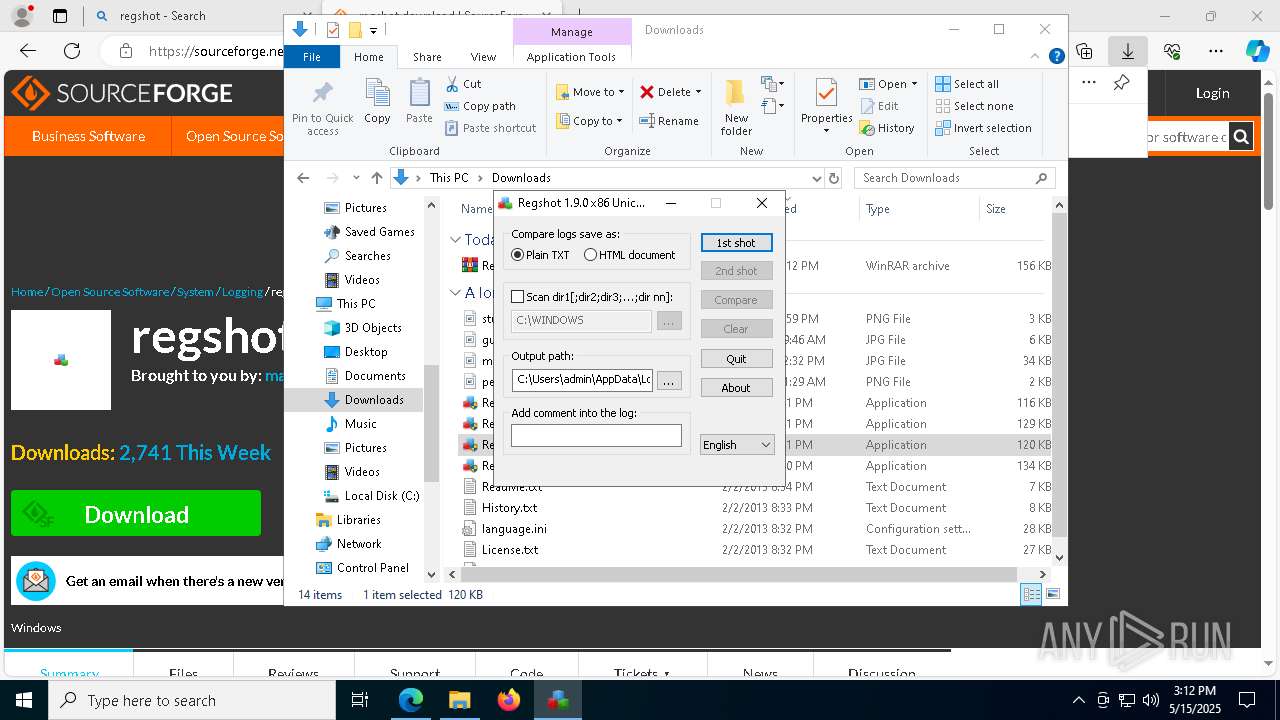Switch to the Share ribbon tab
This screenshot has height=720, width=1280.
point(427,57)
